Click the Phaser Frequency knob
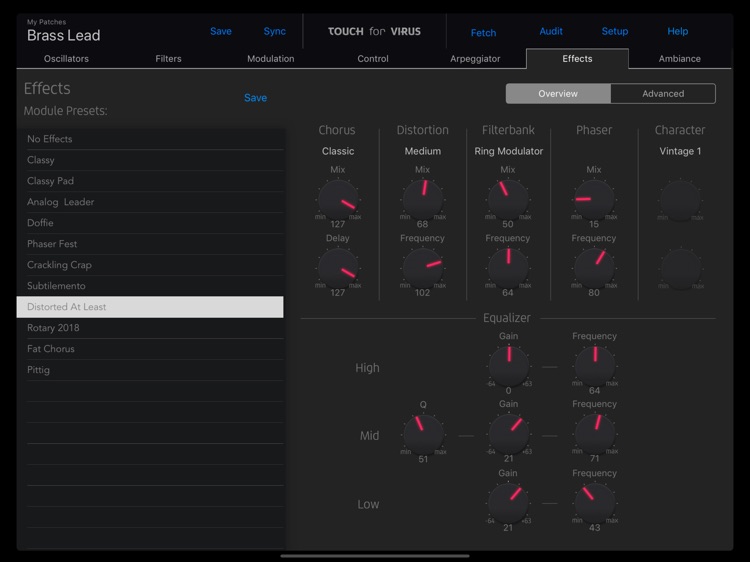The image size is (750, 562). tap(594, 268)
